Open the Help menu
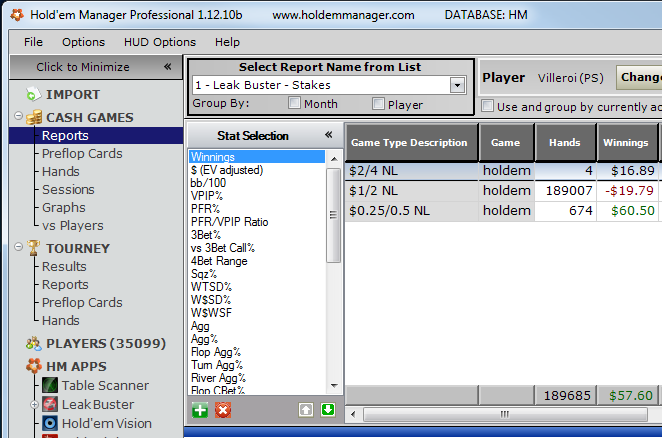Screen dimensions: 662x438 click(227, 42)
